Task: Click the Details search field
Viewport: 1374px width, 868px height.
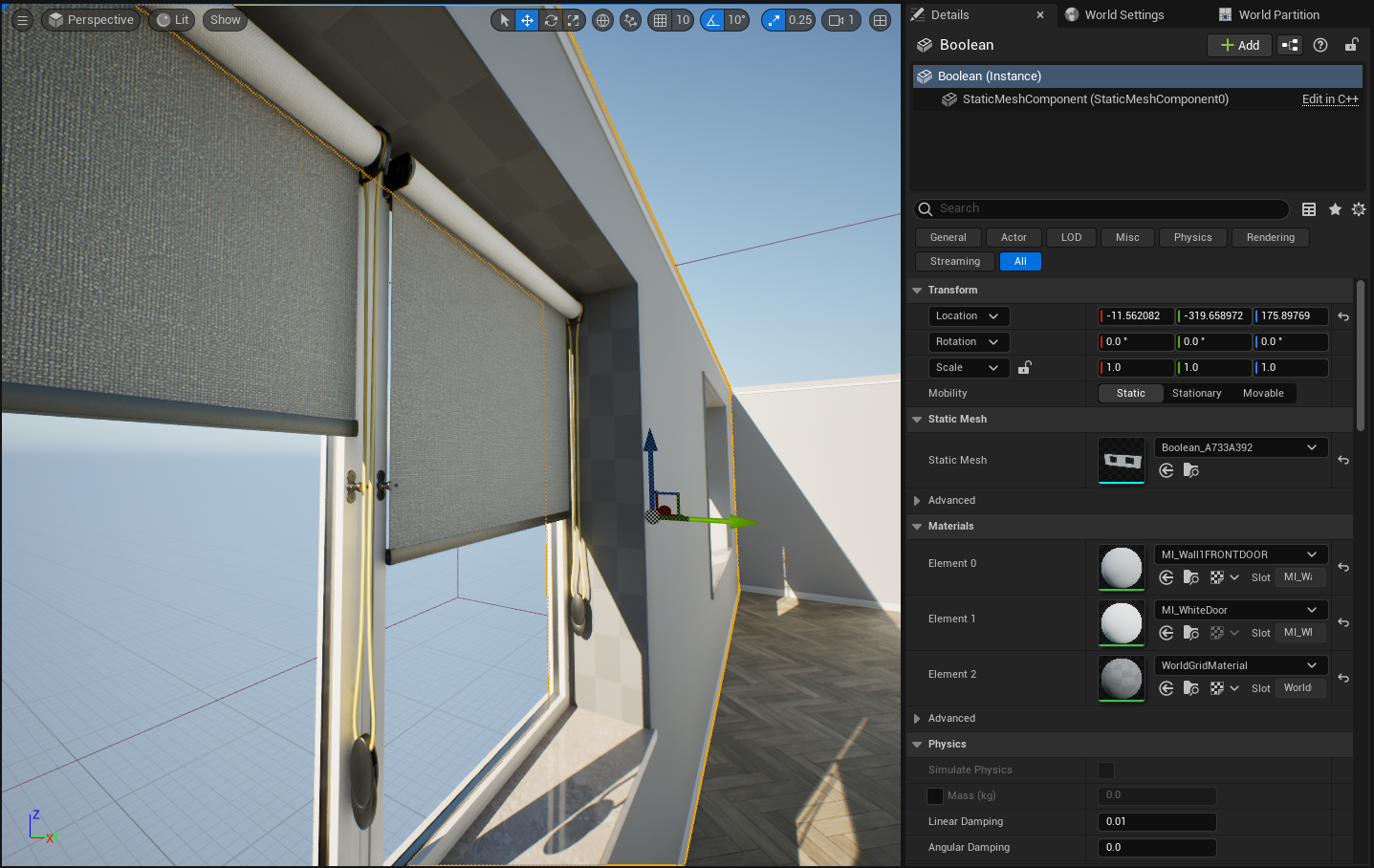Action: click(1101, 209)
